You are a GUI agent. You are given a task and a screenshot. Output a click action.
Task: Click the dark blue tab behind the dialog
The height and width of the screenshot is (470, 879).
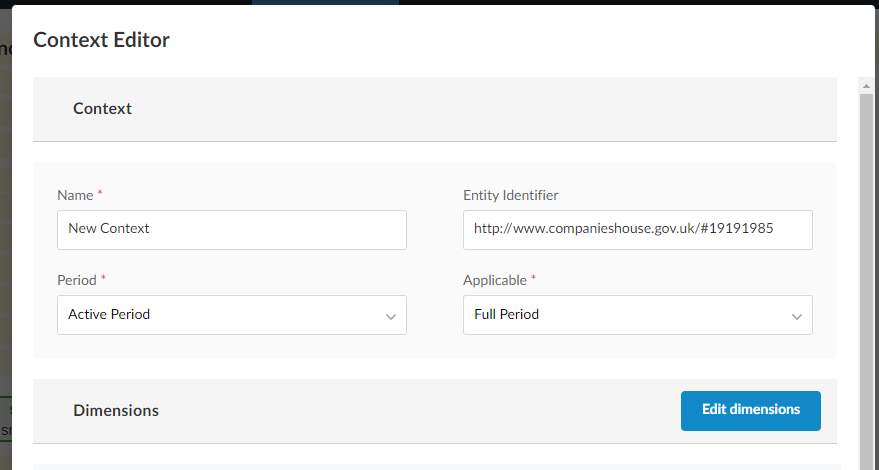(x=325, y=2)
